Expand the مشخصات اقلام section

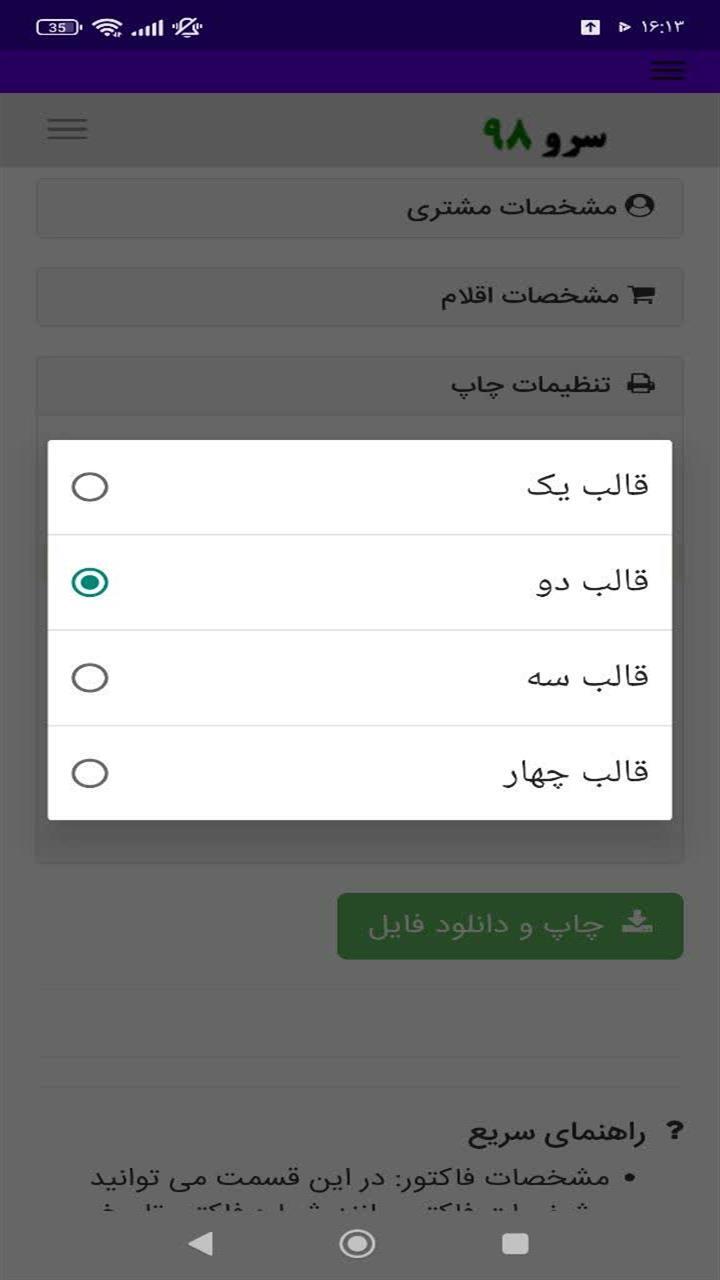530,296
